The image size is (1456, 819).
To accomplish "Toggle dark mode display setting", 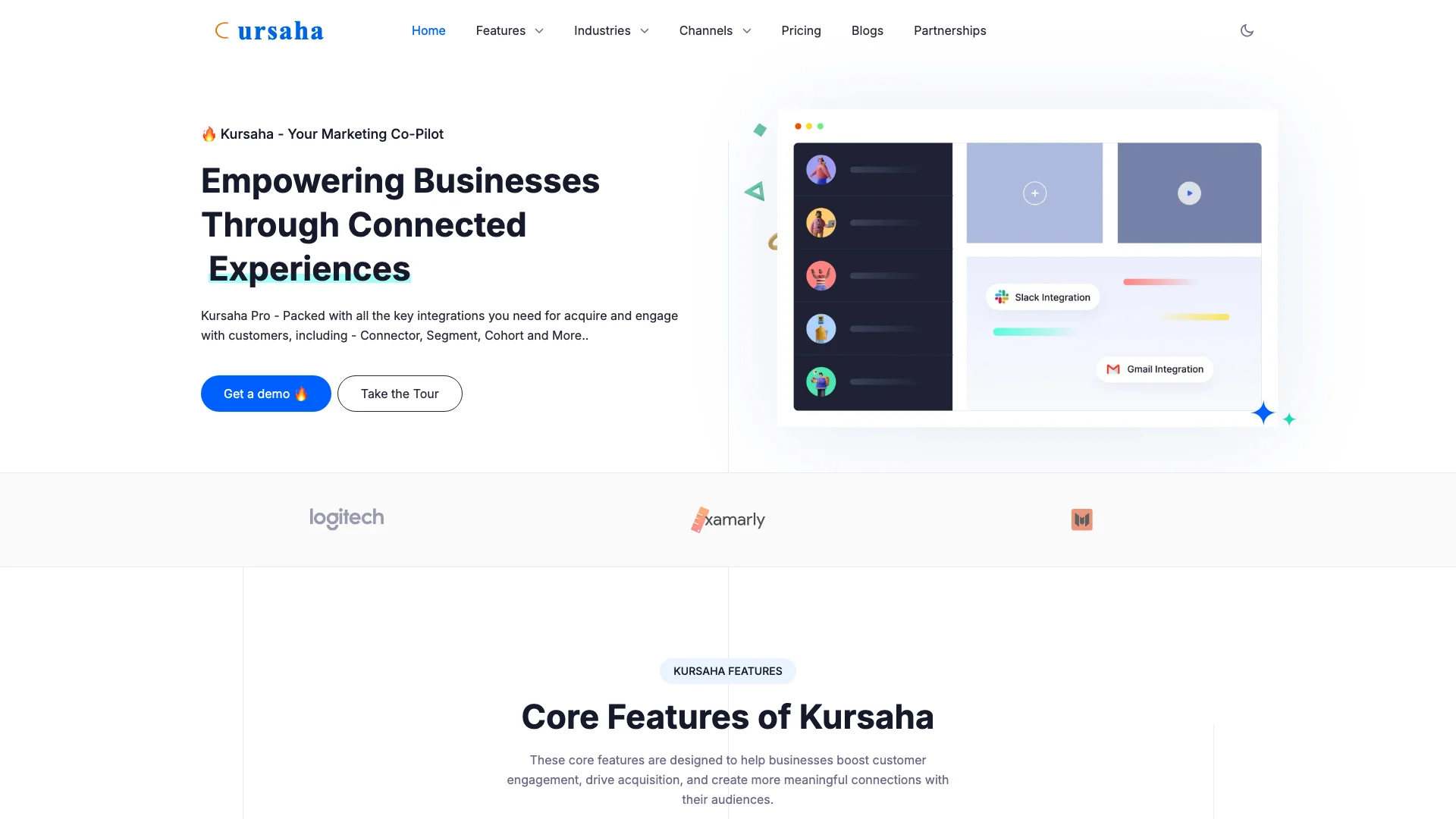I will (1247, 30).
